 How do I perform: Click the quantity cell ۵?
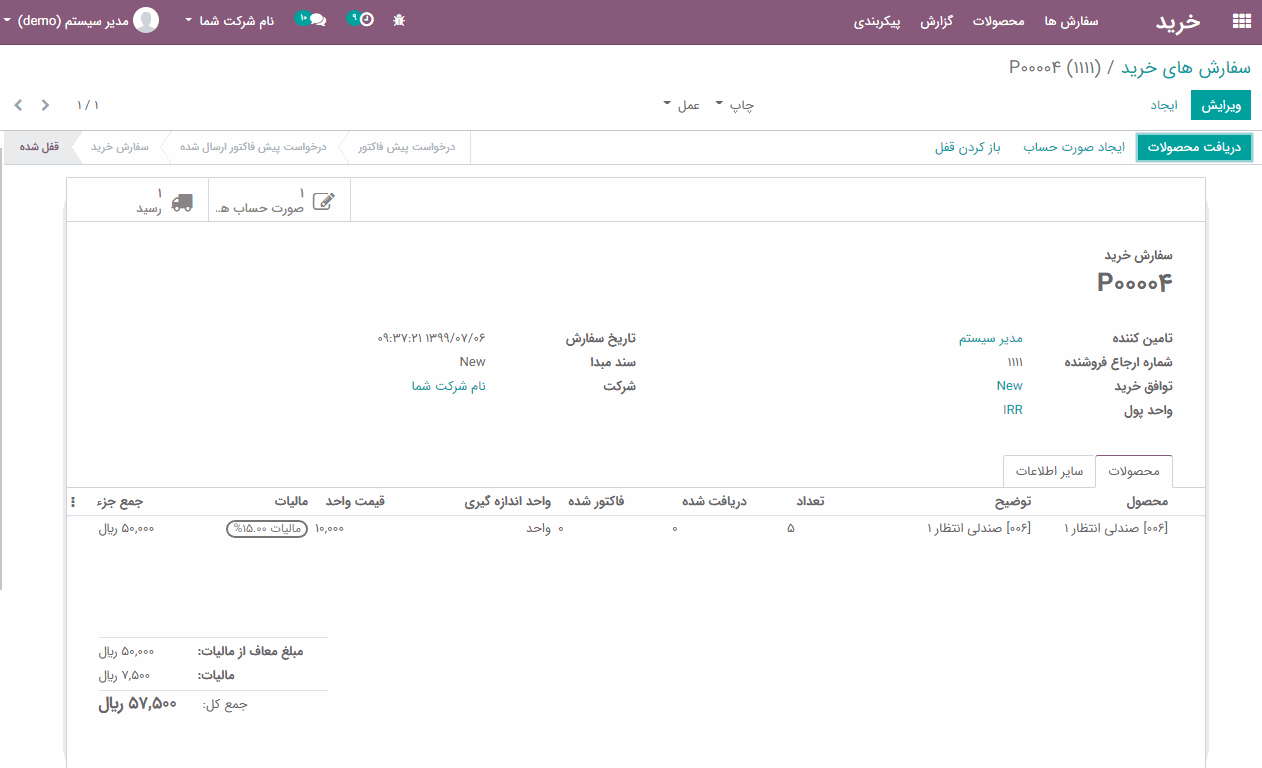pyautogui.click(x=790, y=528)
